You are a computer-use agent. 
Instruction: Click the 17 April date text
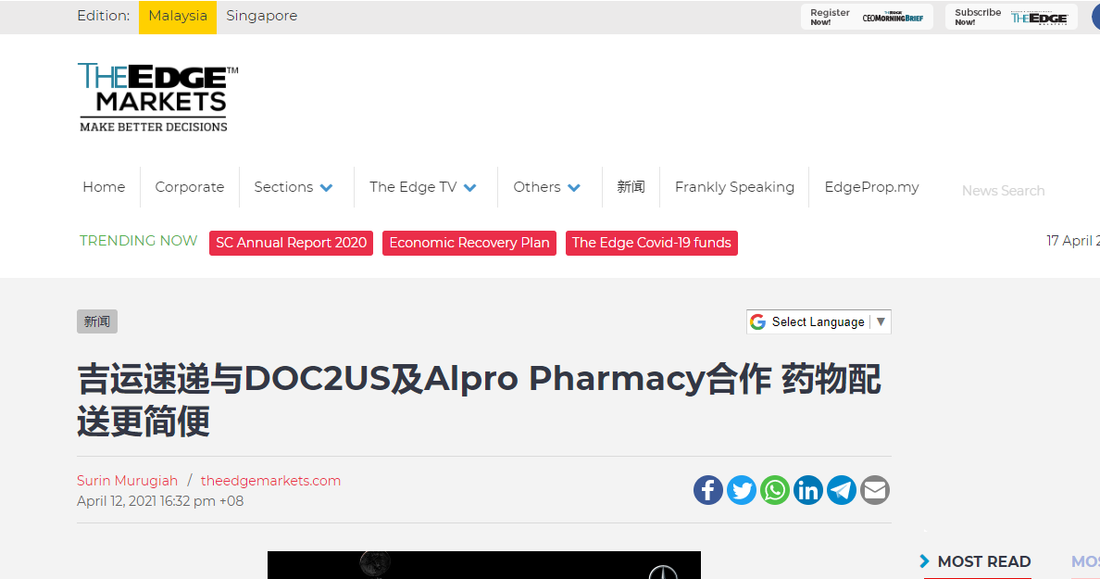1073,241
